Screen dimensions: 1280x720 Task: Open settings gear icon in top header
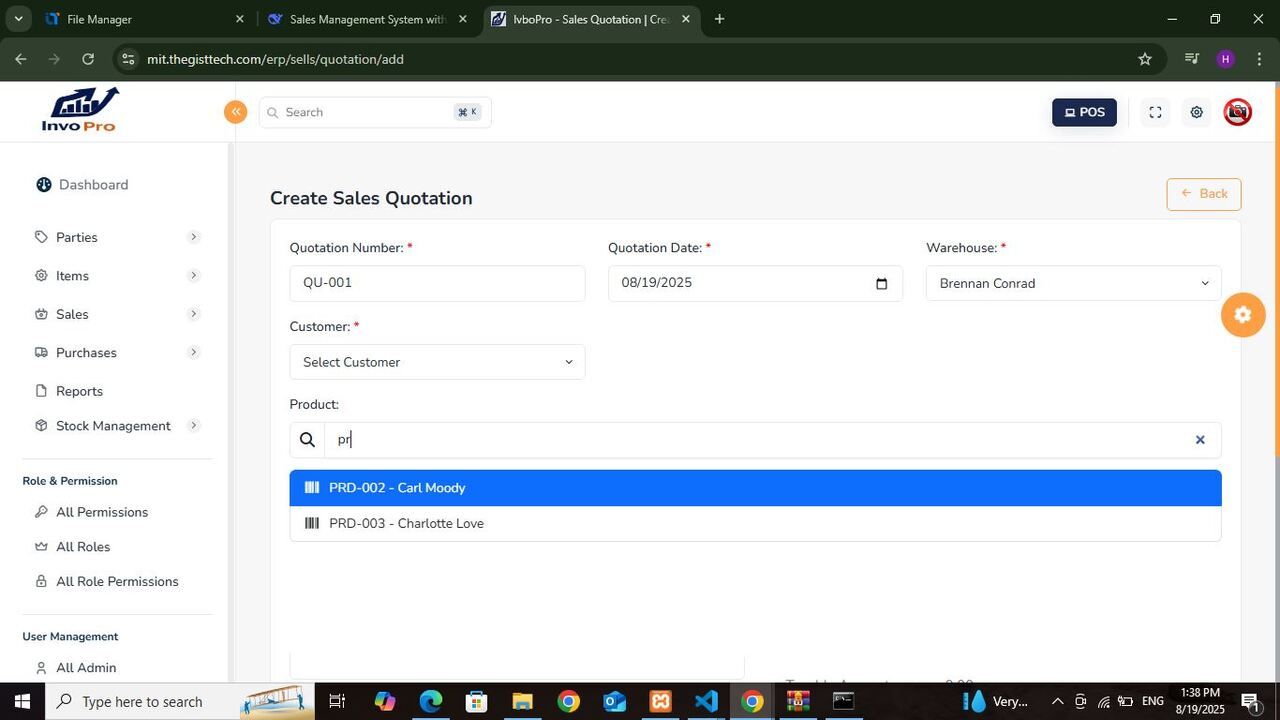pos(1196,112)
